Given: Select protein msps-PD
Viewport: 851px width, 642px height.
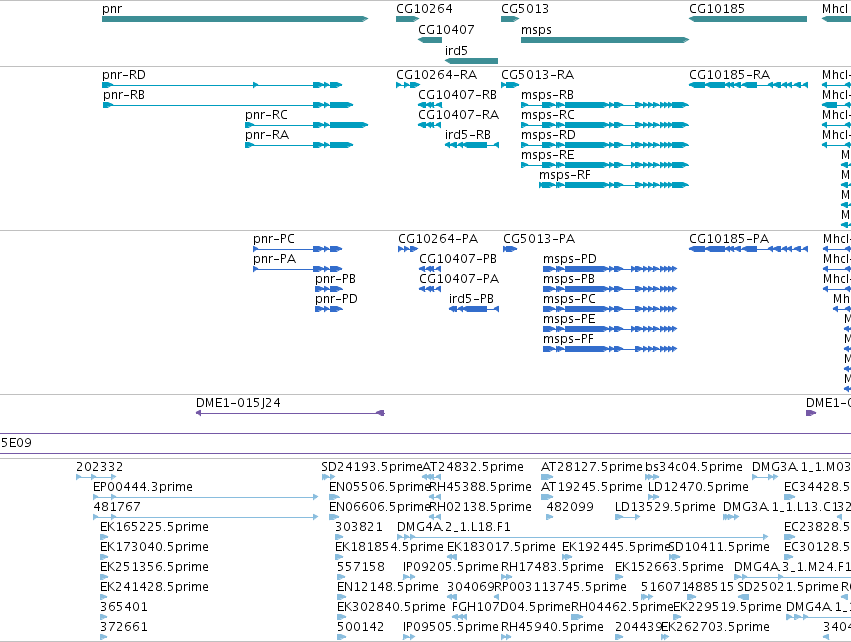Looking at the screenshot, I should pos(610,269).
